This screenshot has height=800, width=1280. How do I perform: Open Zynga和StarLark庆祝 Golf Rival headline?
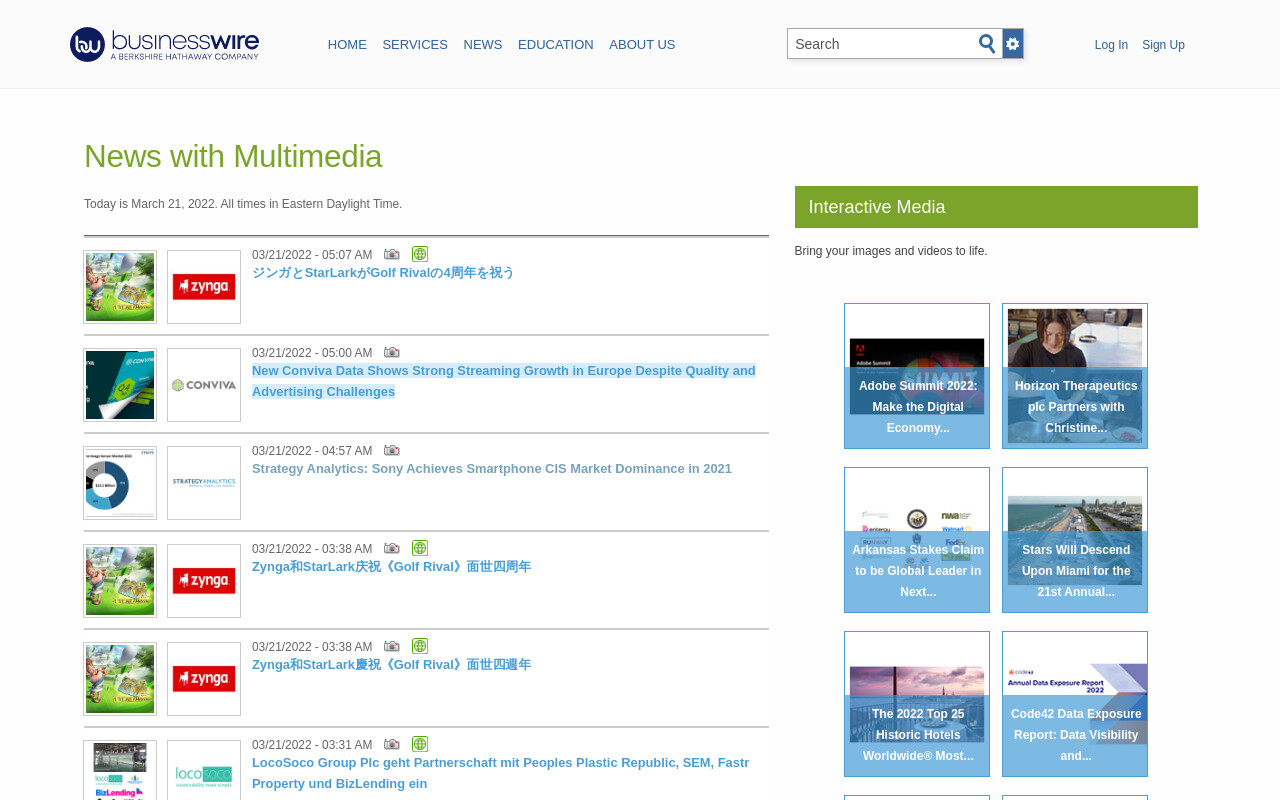[x=391, y=567]
